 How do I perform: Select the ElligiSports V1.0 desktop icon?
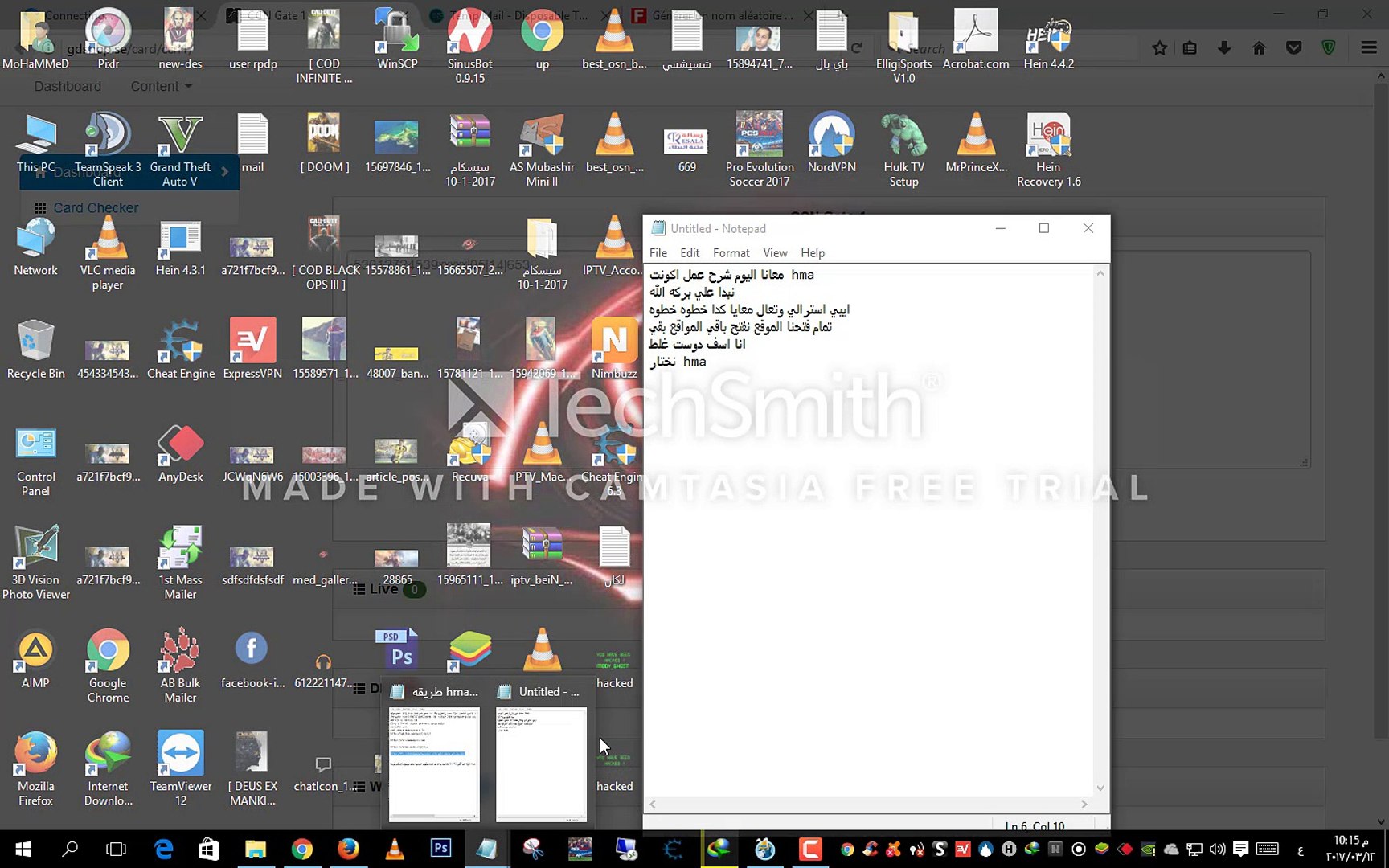click(903, 45)
